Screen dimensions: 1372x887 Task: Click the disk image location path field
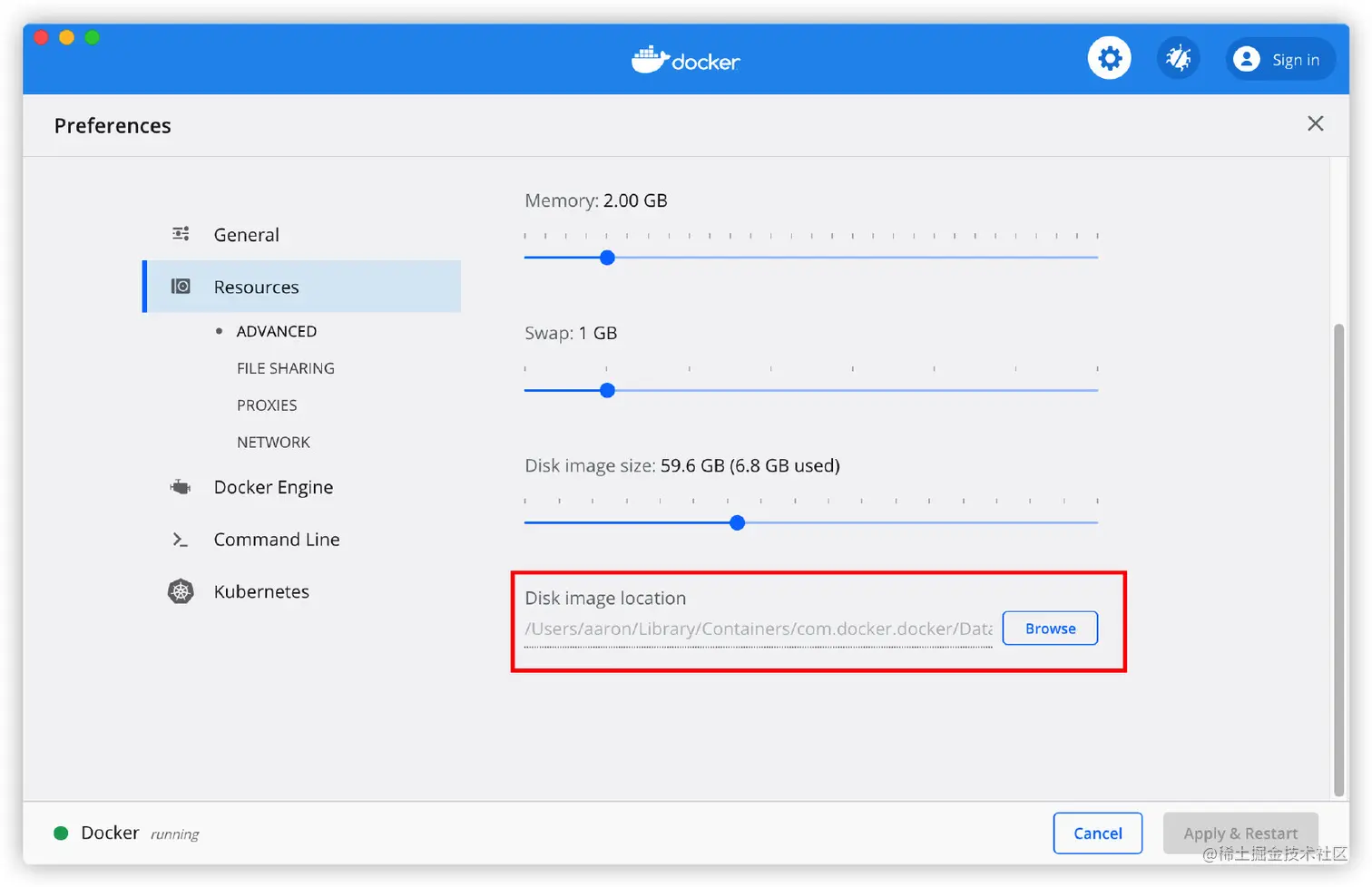[759, 629]
